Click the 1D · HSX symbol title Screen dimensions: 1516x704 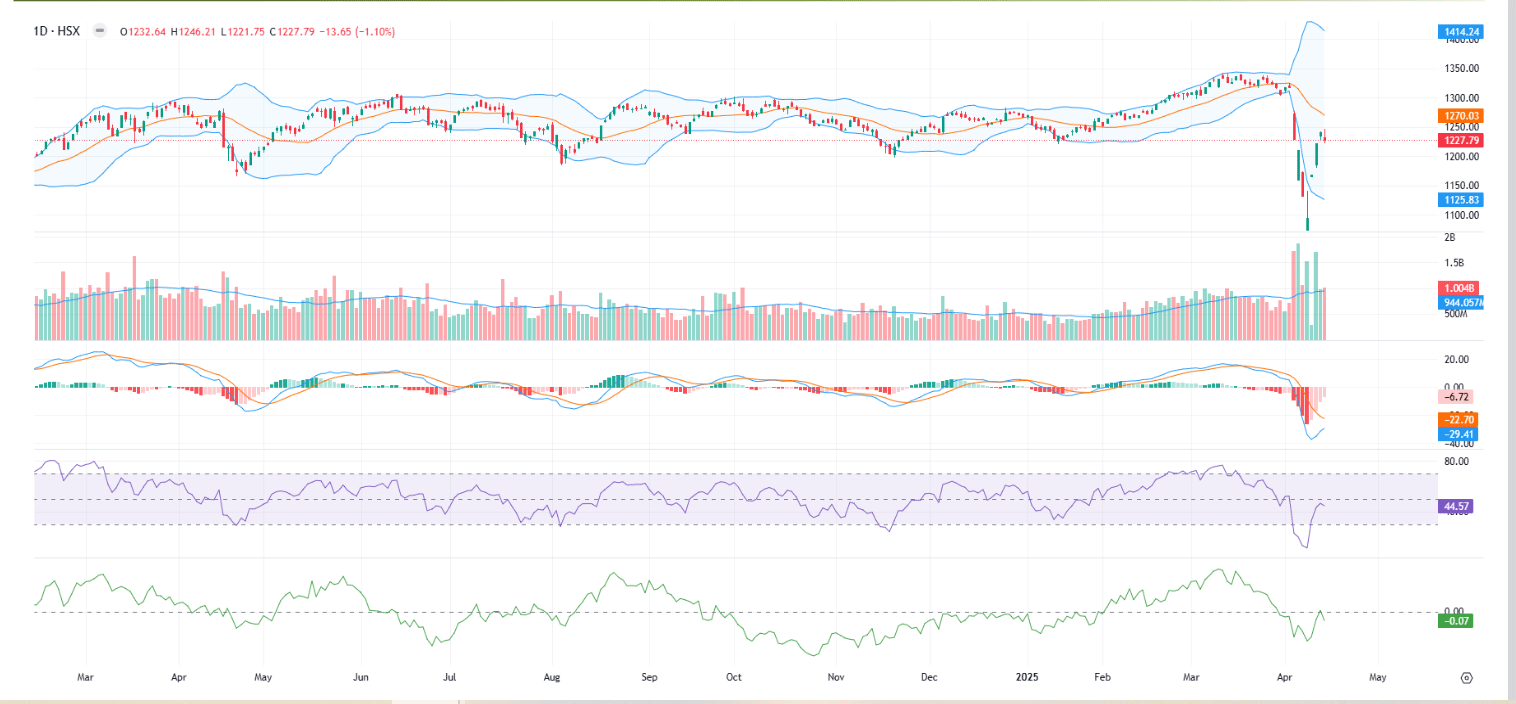click(56, 31)
